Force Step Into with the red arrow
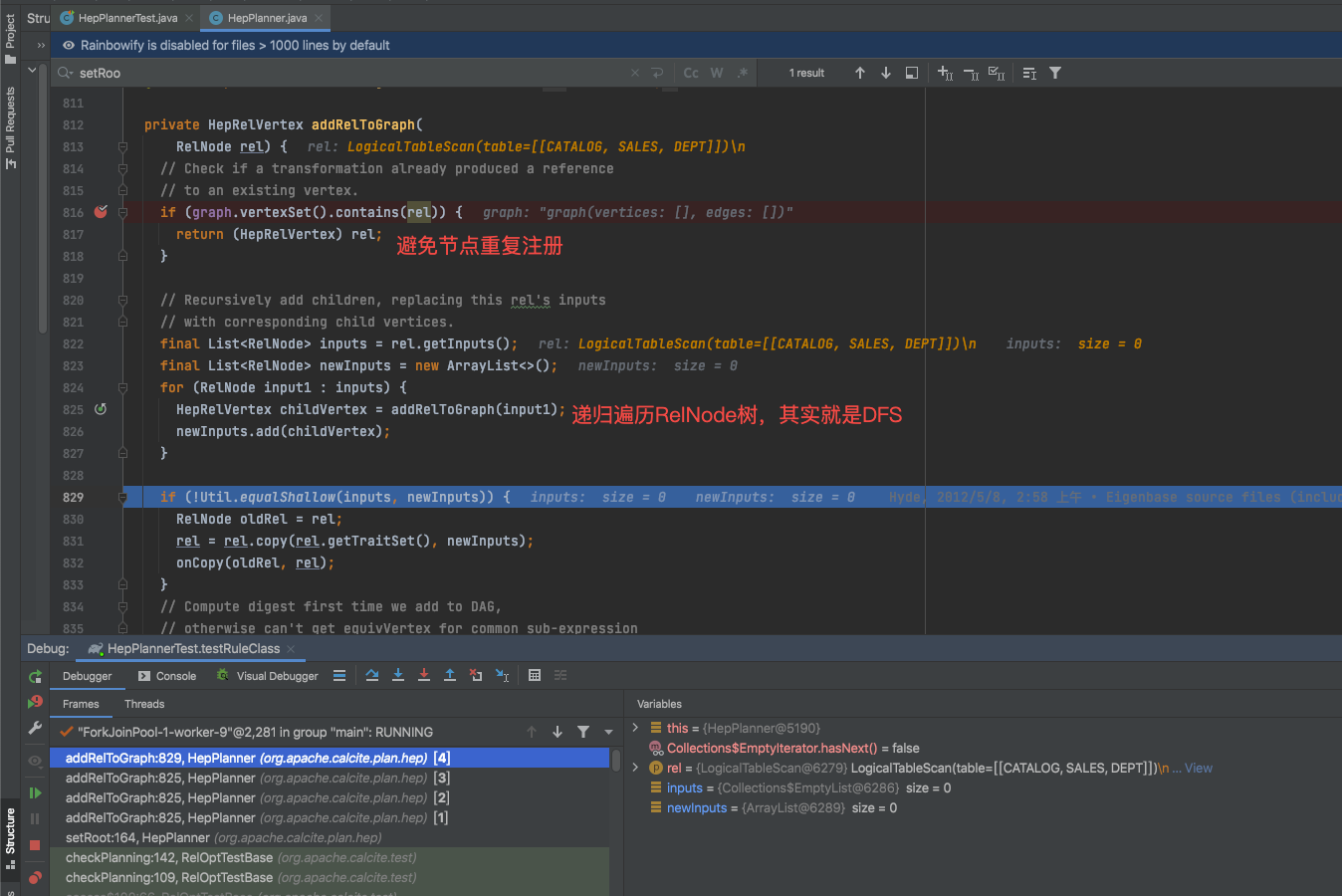Viewport: 1342px width, 896px height. pyautogui.click(x=424, y=676)
